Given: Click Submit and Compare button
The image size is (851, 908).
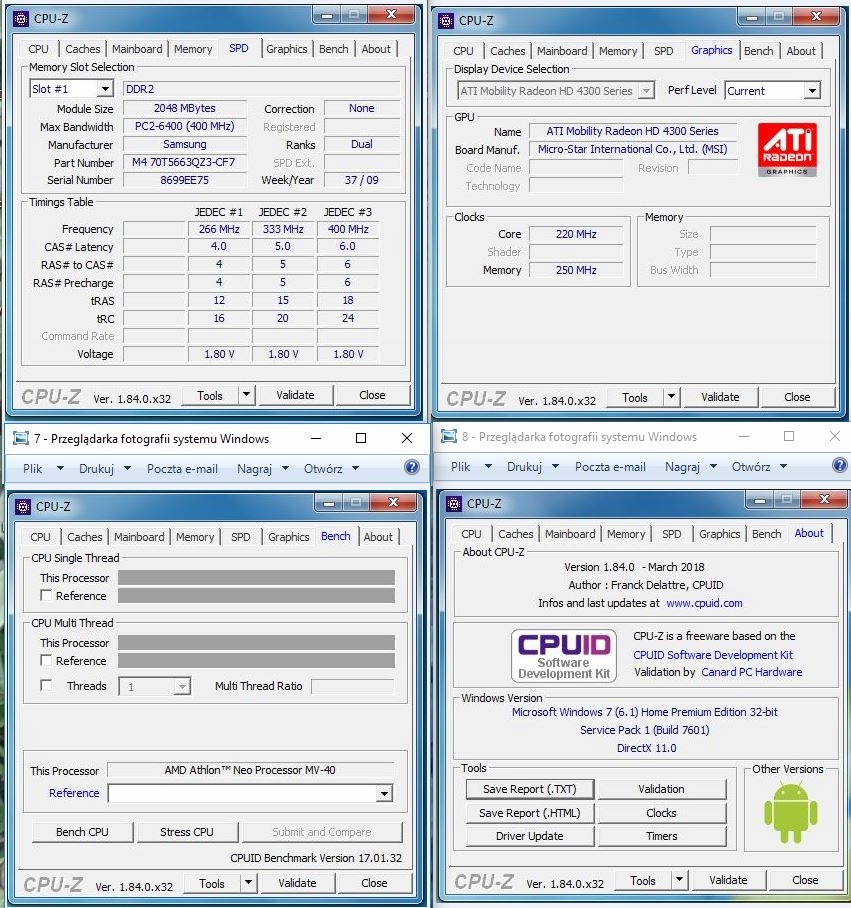Looking at the screenshot, I should (x=322, y=832).
